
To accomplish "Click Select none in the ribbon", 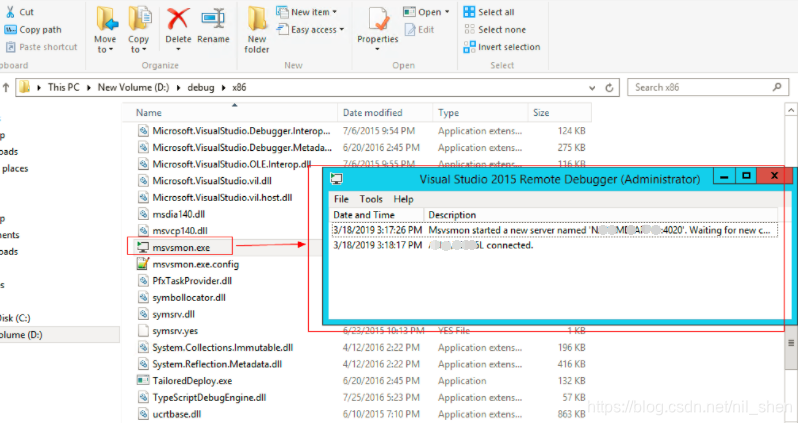I will pyautogui.click(x=494, y=30).
